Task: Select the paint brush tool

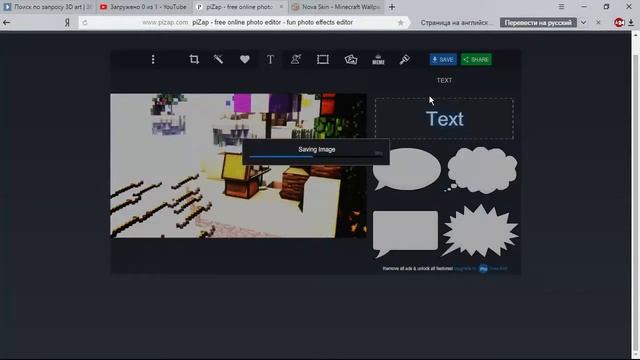Action: tap(404, 60)
